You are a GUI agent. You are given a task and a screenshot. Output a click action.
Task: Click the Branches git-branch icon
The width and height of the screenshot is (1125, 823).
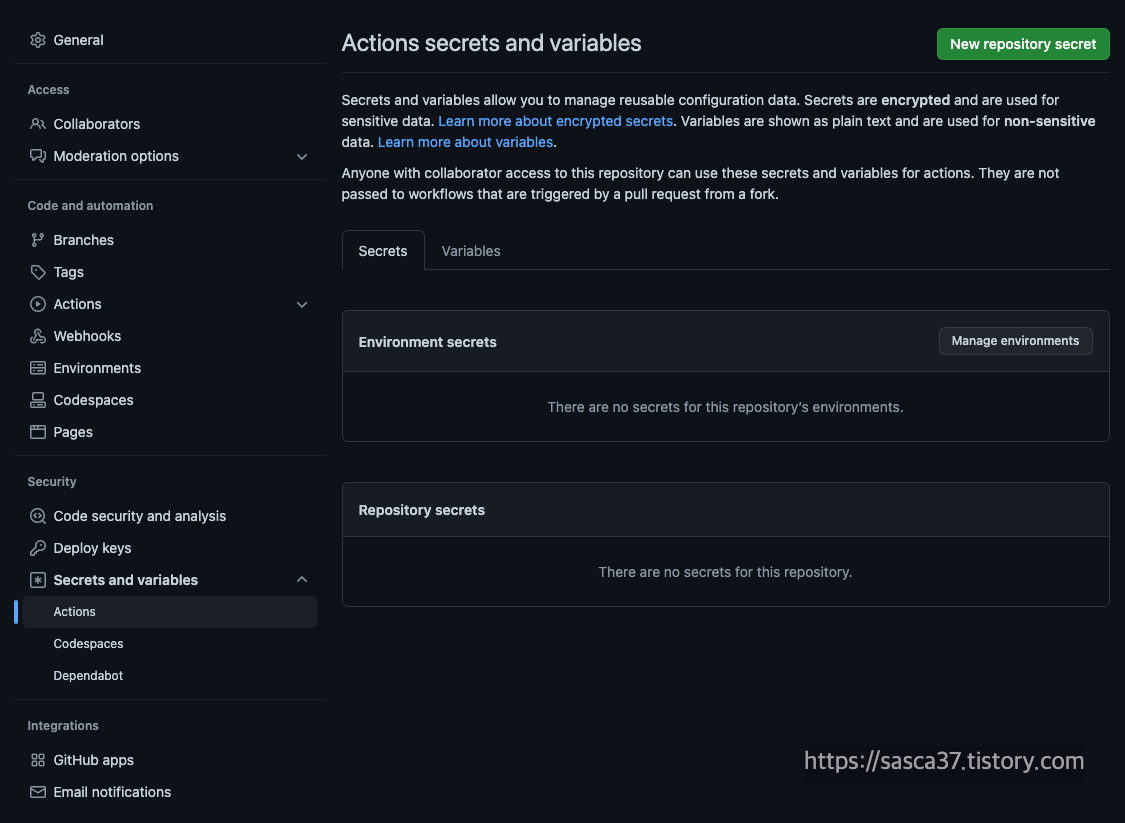click(x=38, y=240)
